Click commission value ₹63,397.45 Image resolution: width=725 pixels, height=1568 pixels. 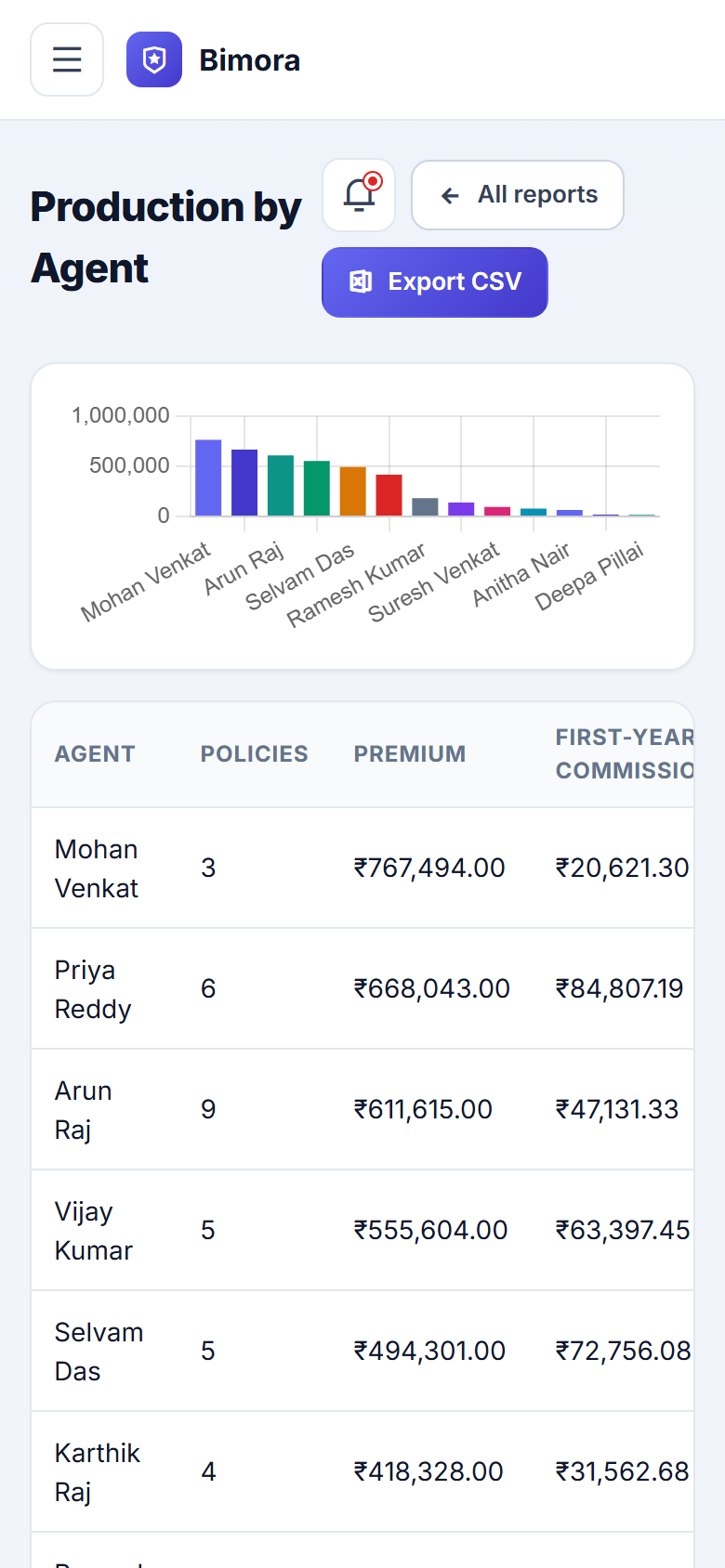pos(623,1230)
